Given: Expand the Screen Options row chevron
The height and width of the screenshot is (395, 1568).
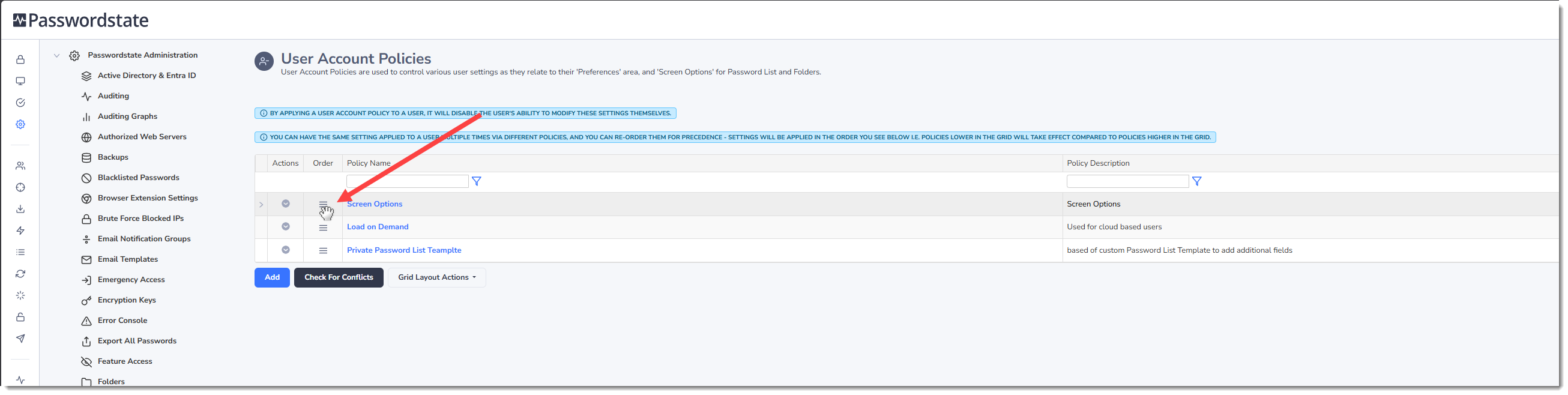Looking at the screenshot, I should (x=261, y=205).
